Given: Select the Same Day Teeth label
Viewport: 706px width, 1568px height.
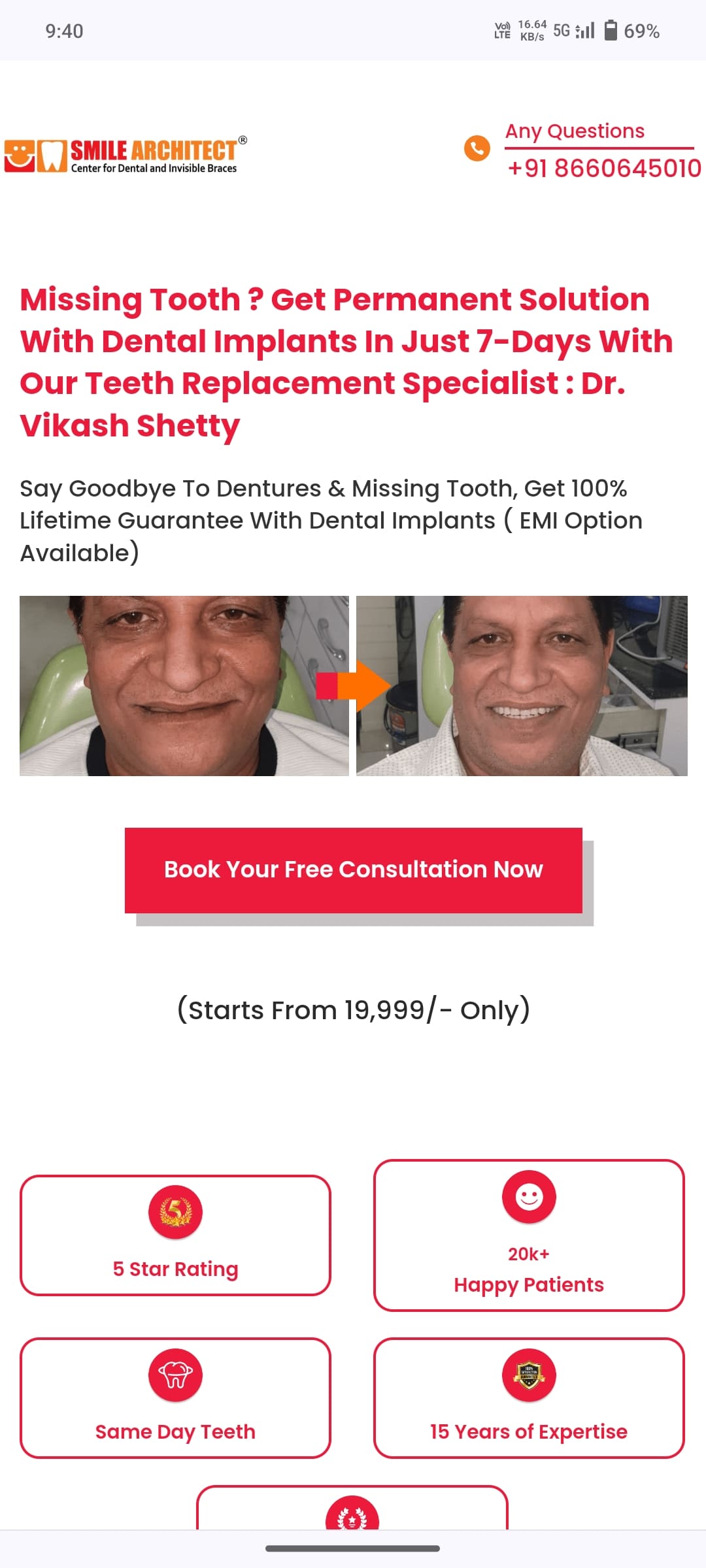Looking at the screenshot, I should pyautogui.click(x=175, y=1431).
